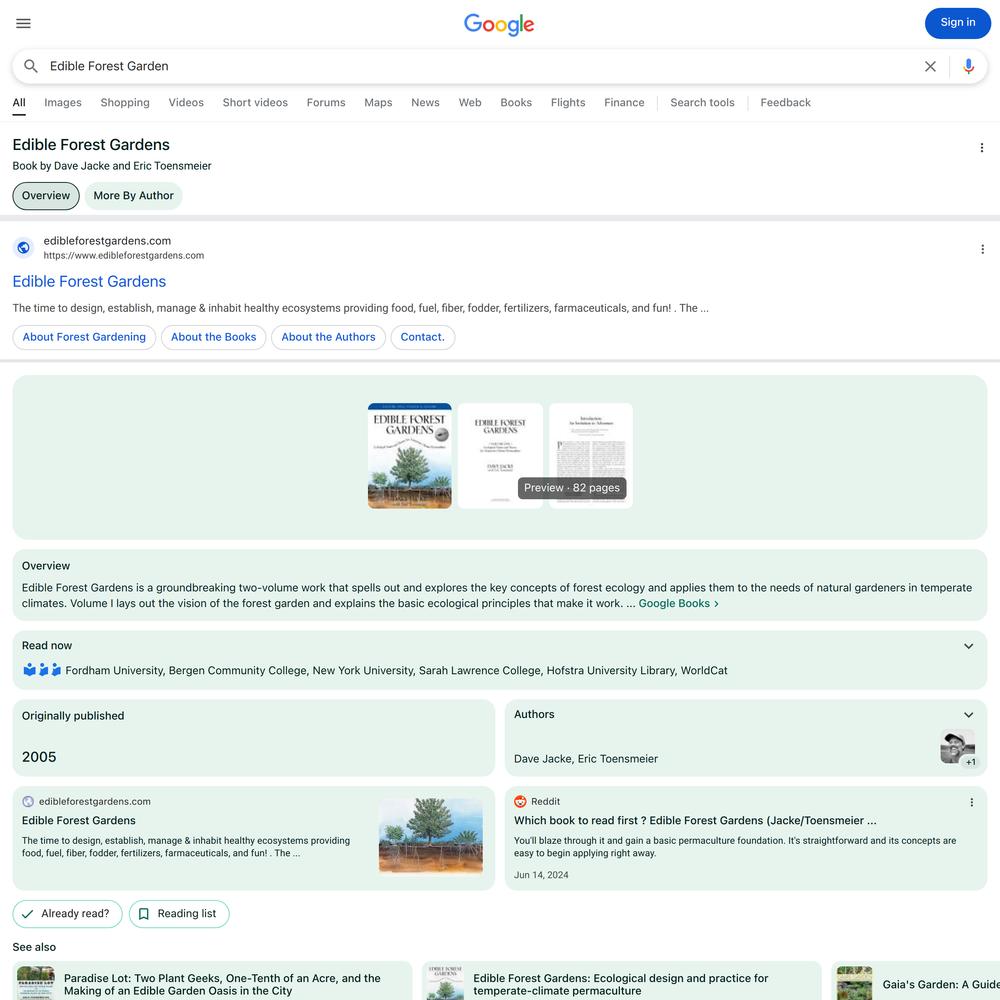Select the All results tab

coord(19,103)
